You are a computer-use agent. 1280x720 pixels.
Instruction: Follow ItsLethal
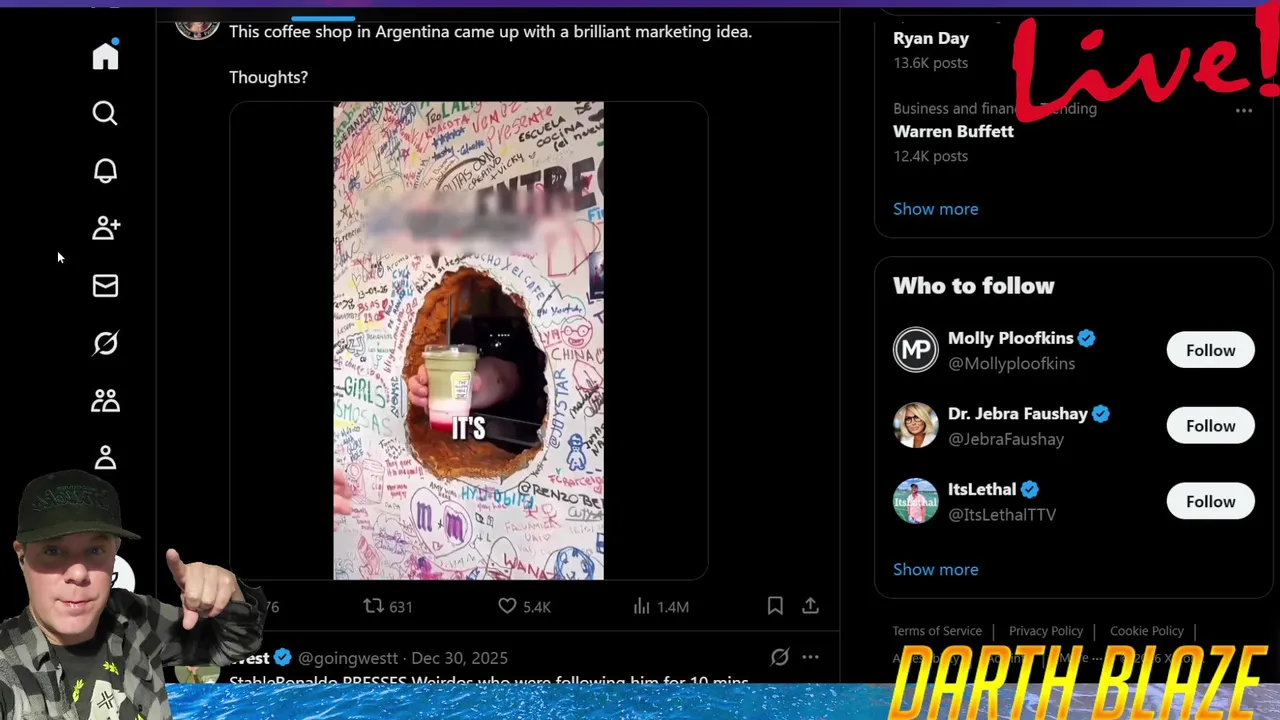pyautogui.click(x=1210, y=501)
